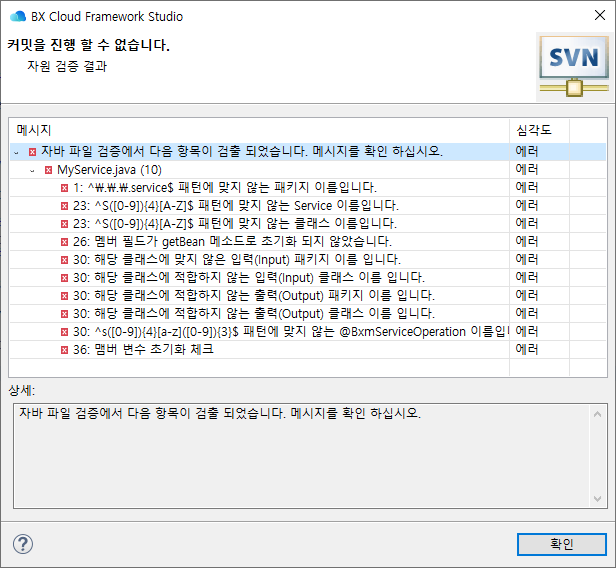Viewport: 616px width, 568px height.
Task: Select the 입력(Input) 패키지 이름 error row
Action: point(250,260)
